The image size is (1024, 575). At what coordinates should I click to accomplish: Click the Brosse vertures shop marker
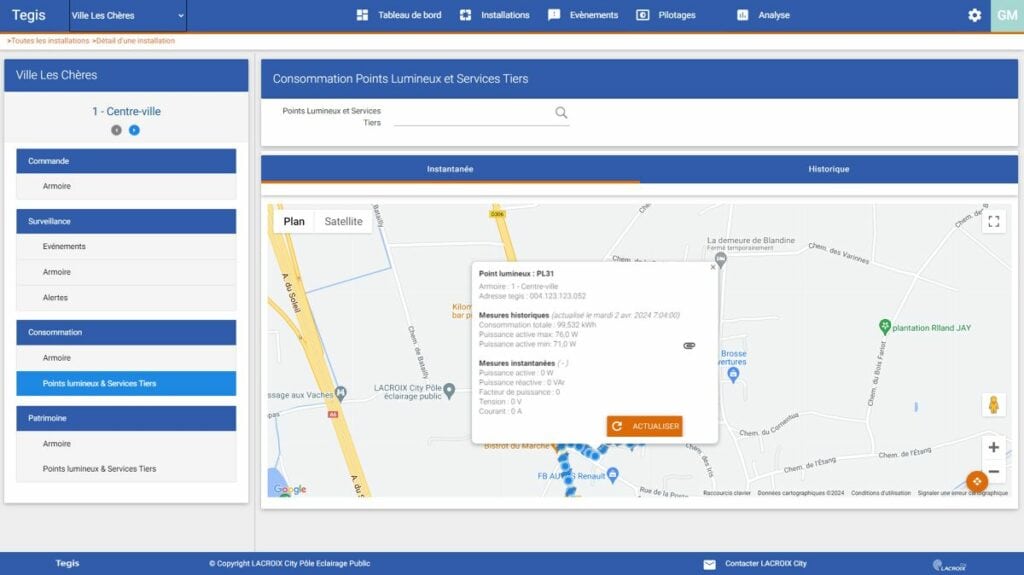(733, 374)
